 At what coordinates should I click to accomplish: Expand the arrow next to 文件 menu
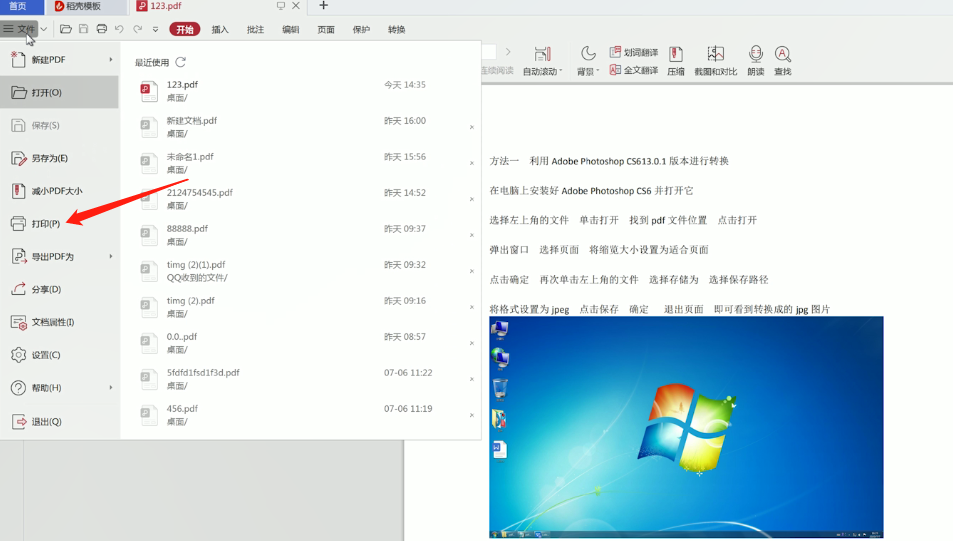44,29
